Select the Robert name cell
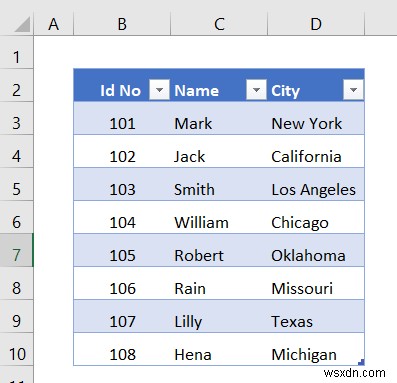 219,250
